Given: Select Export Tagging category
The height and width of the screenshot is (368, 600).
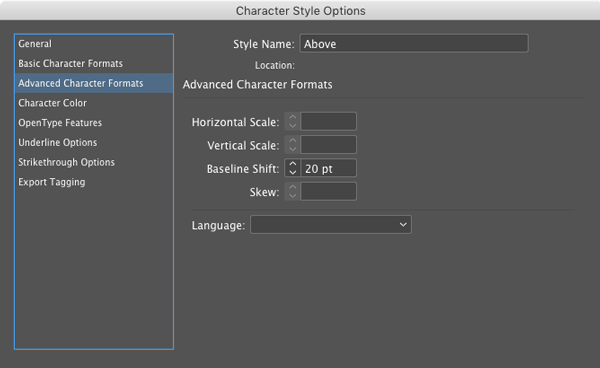Looking at the screenshot, I should tap(94, 182).
